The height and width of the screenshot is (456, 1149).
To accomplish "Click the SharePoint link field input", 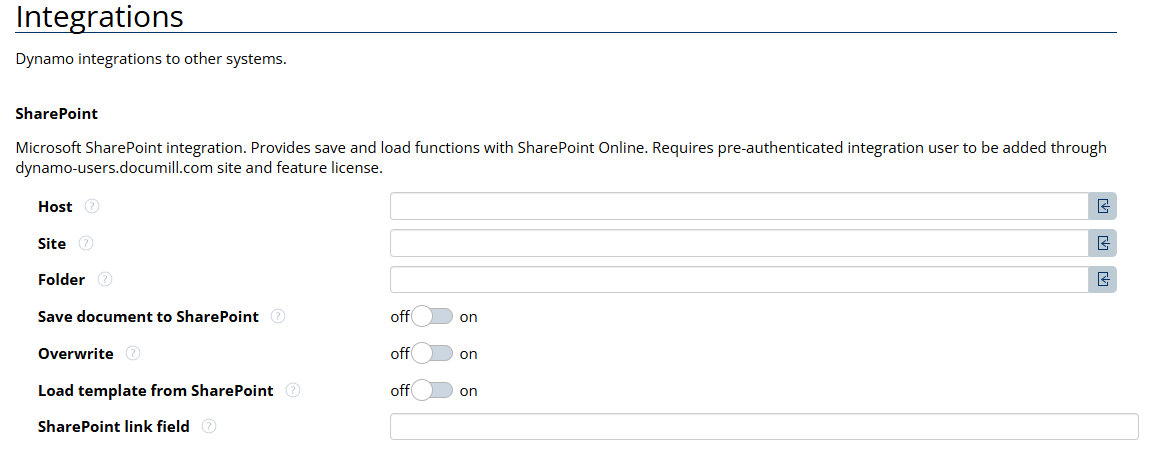I will [x=764, y=427].
